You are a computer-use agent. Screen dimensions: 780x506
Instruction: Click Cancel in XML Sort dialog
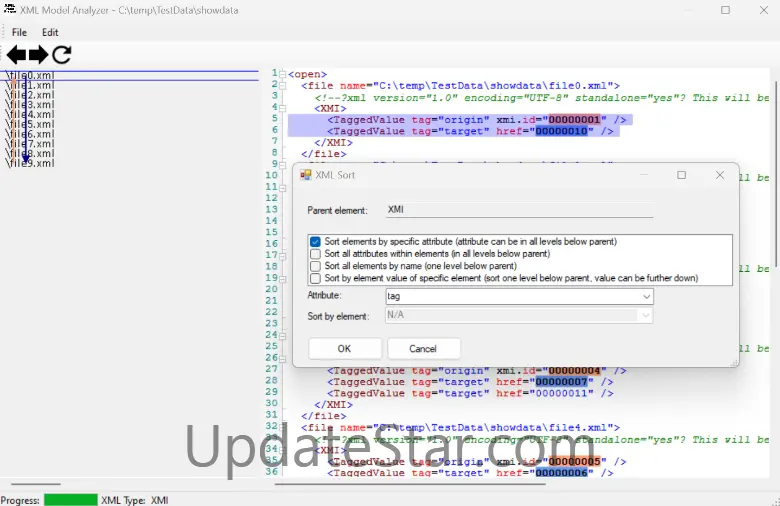point(423,349)
